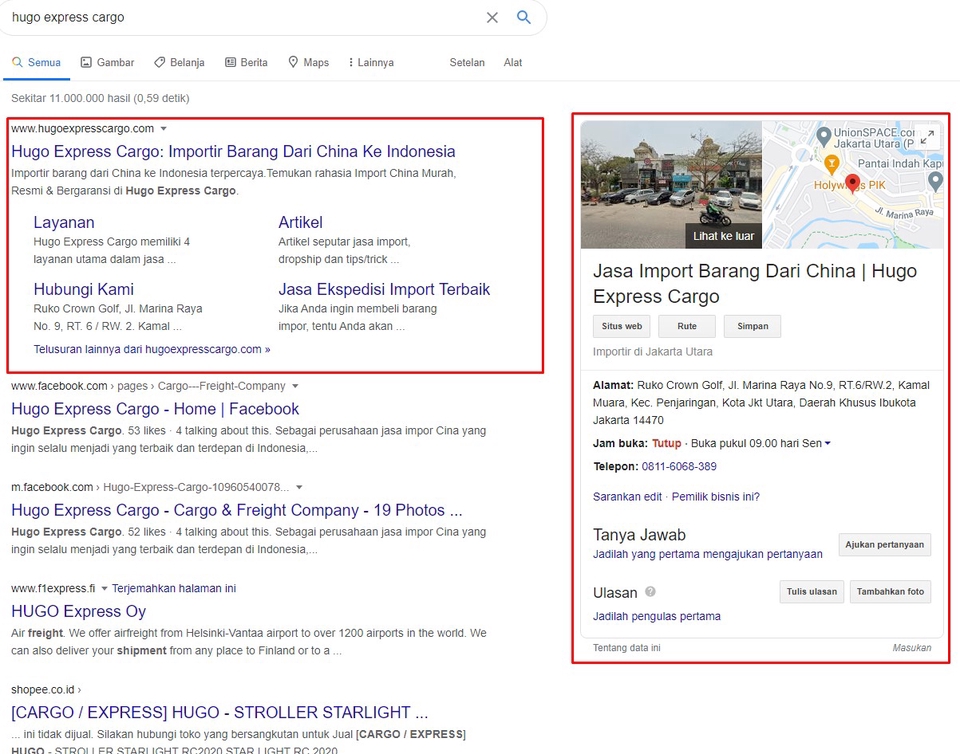This screenshot has height=754, width=960.
Task: Expand the Lainnya more options menu
Action: (370, 62)
